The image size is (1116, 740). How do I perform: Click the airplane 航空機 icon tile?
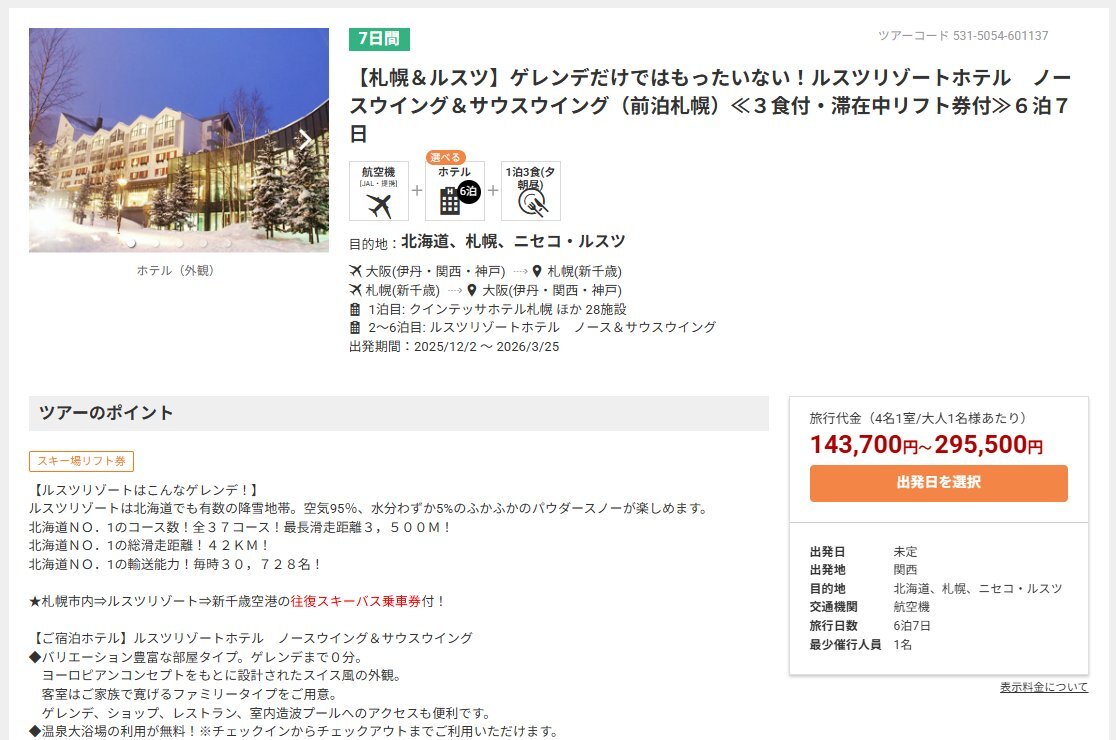tap(379, 191)
